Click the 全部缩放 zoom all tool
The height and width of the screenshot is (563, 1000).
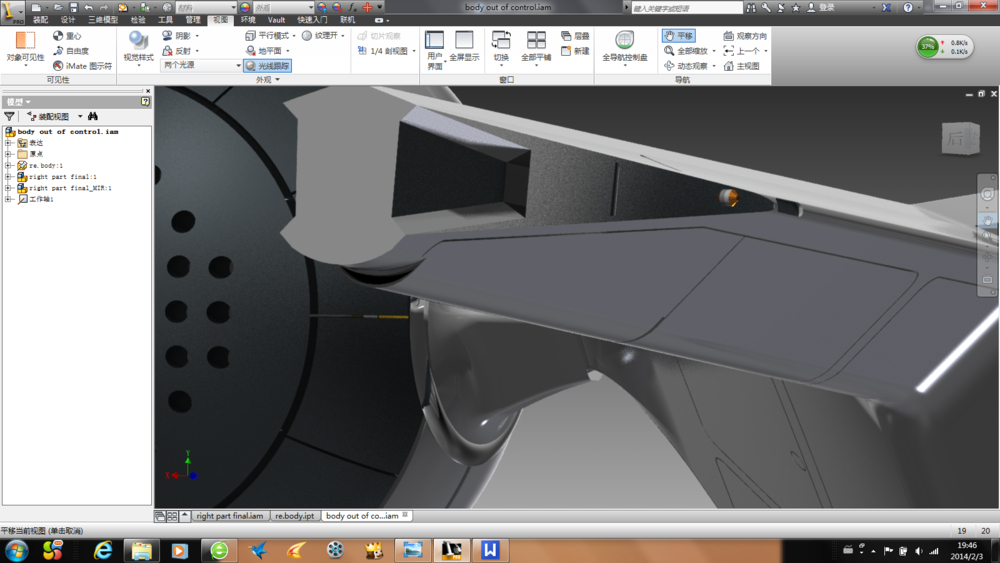pos(686,51)
